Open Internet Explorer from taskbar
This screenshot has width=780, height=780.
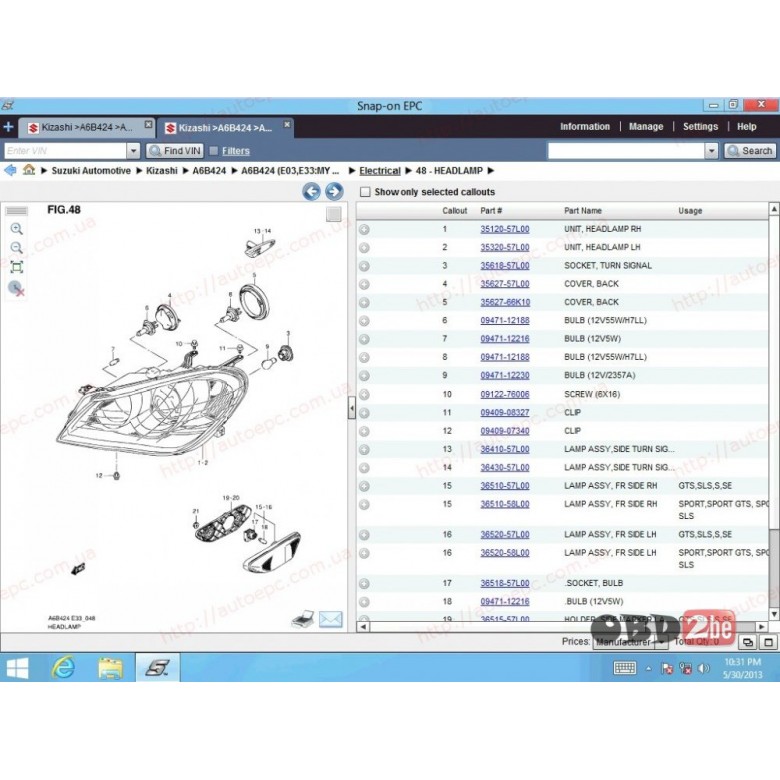click(x=63, y=668)
